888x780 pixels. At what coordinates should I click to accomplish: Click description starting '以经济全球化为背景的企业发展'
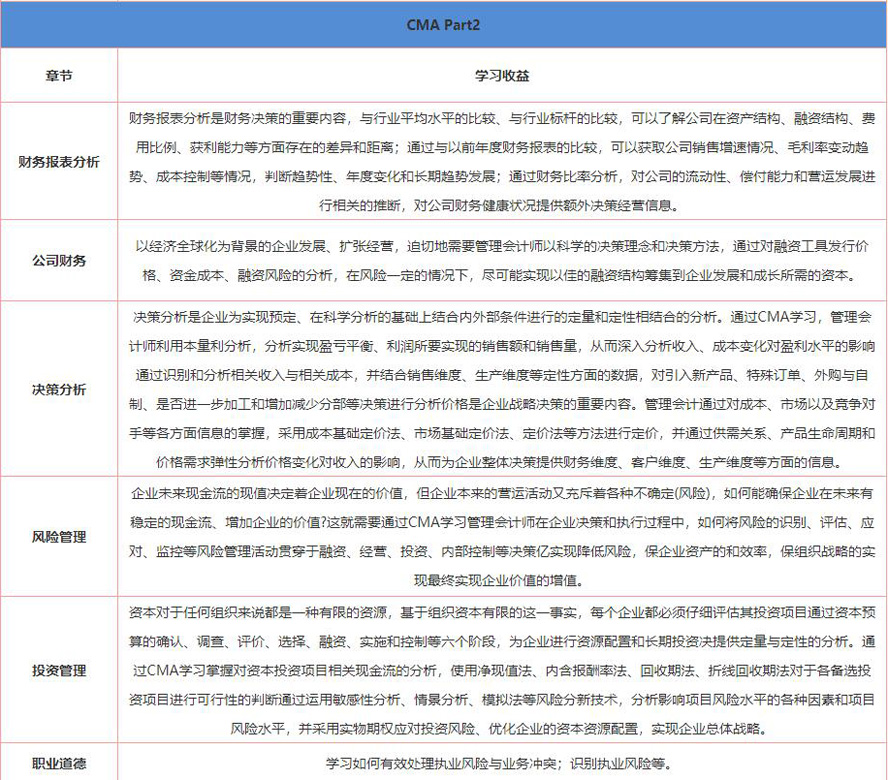(x=502, y=261)
